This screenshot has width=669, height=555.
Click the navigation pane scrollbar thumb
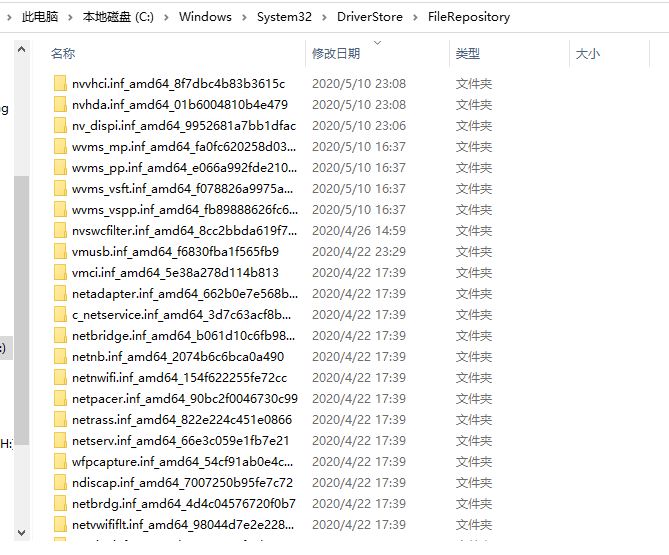point(21,310)
